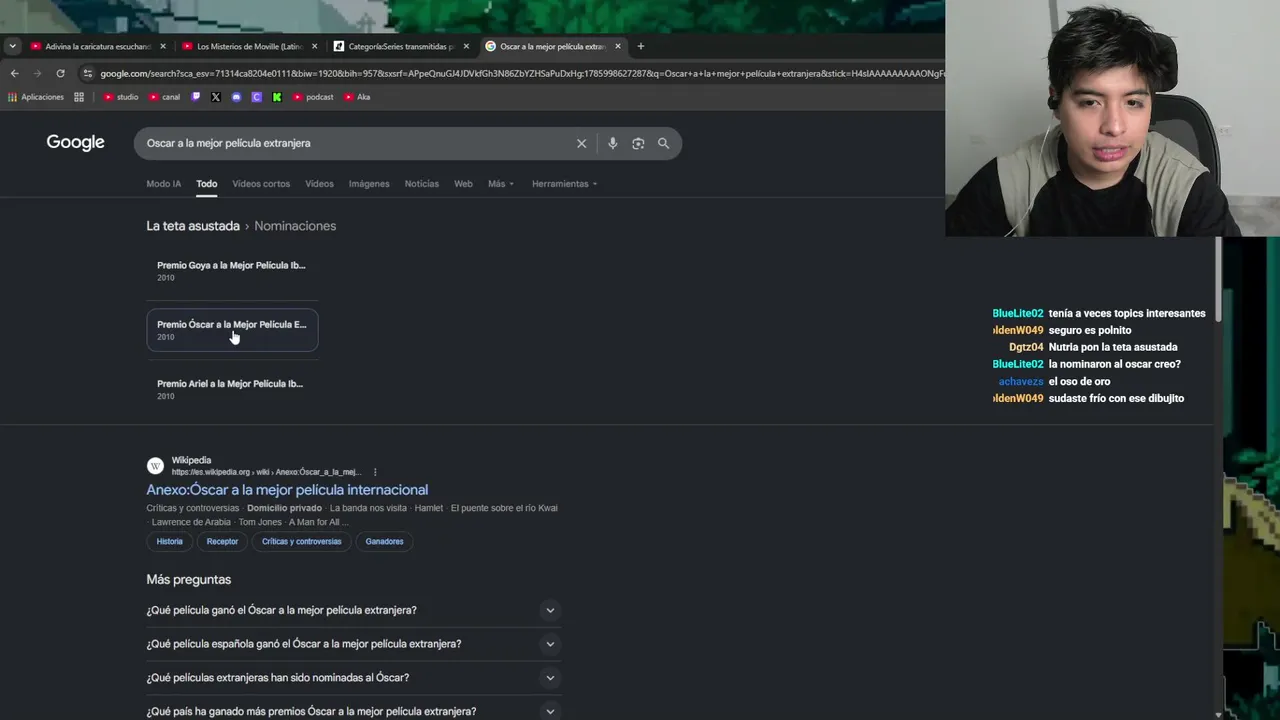Jump to the 'Receptor' section chip
This screenshot has height=720, width=1280.
(222, 542)
